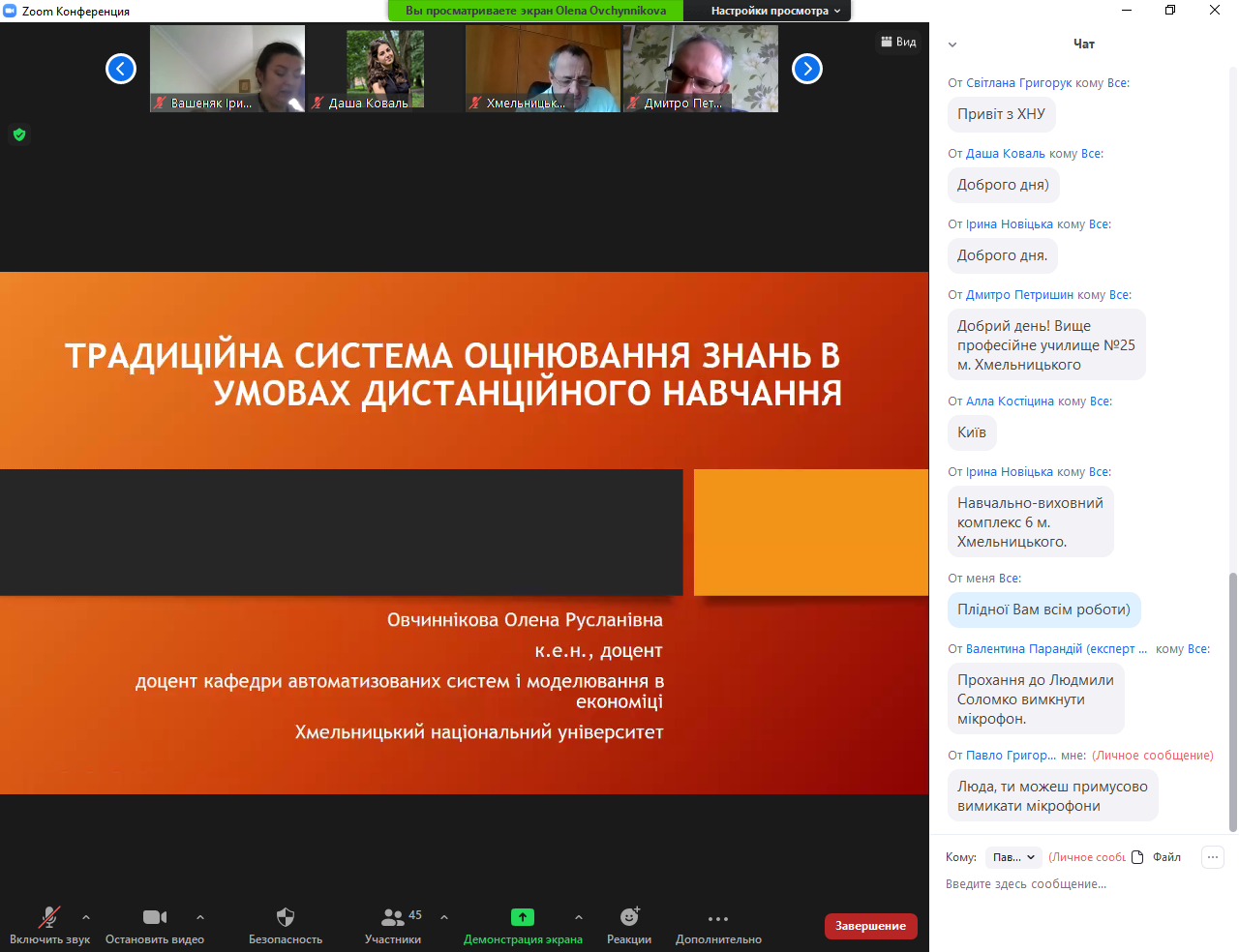This screenshot has width=1239, height=952.
Task: Click the red Завершение button
Action: 870,926
